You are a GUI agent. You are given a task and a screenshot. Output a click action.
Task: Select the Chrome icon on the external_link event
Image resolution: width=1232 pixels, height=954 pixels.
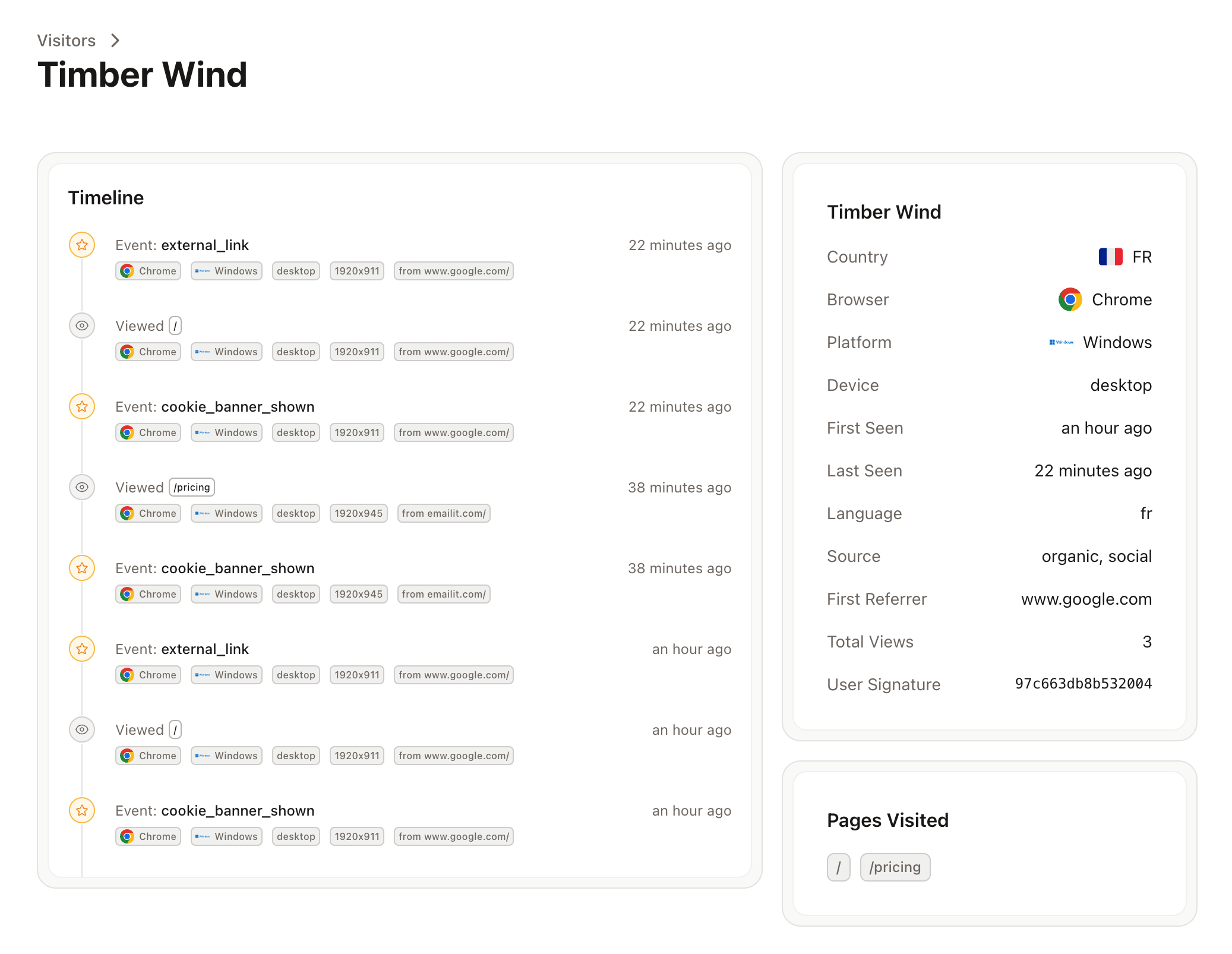click(x=127, y=271)
